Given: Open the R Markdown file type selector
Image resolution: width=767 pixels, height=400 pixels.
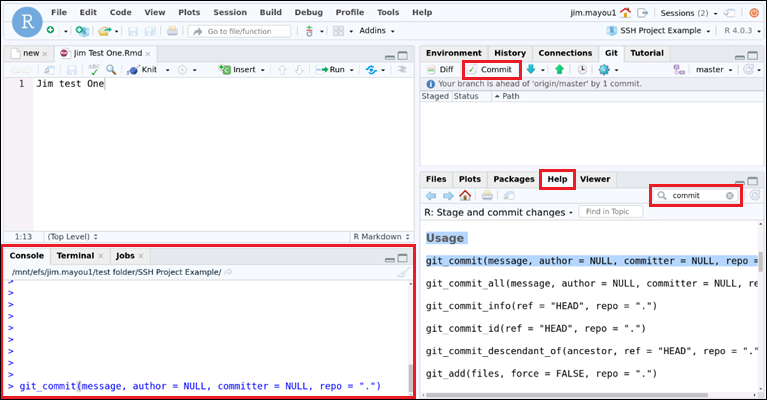Looking at the screenshot, I should (381, 237).
